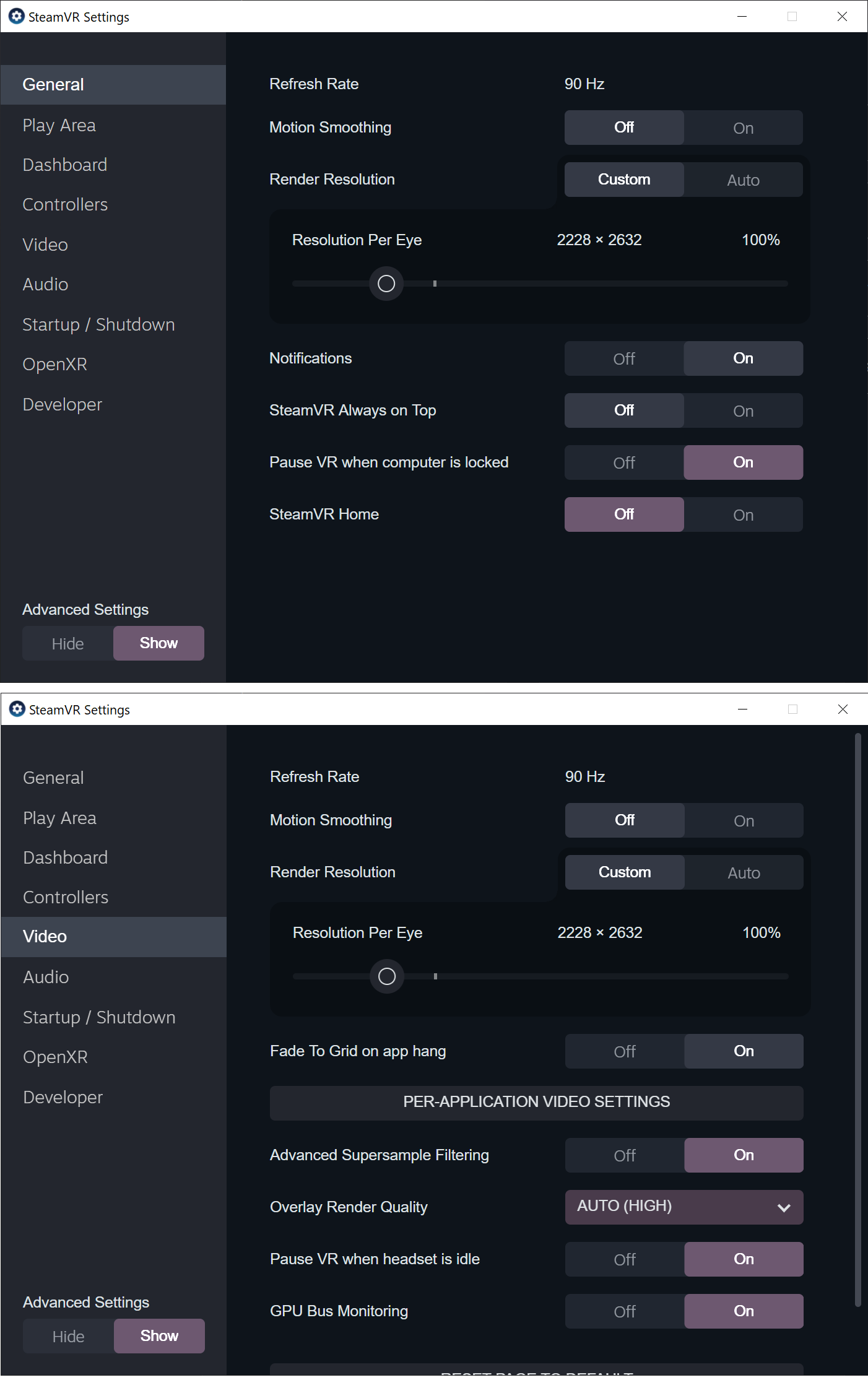
Task: Open Dashboard tab in top window
Action: tap(113, 165)
